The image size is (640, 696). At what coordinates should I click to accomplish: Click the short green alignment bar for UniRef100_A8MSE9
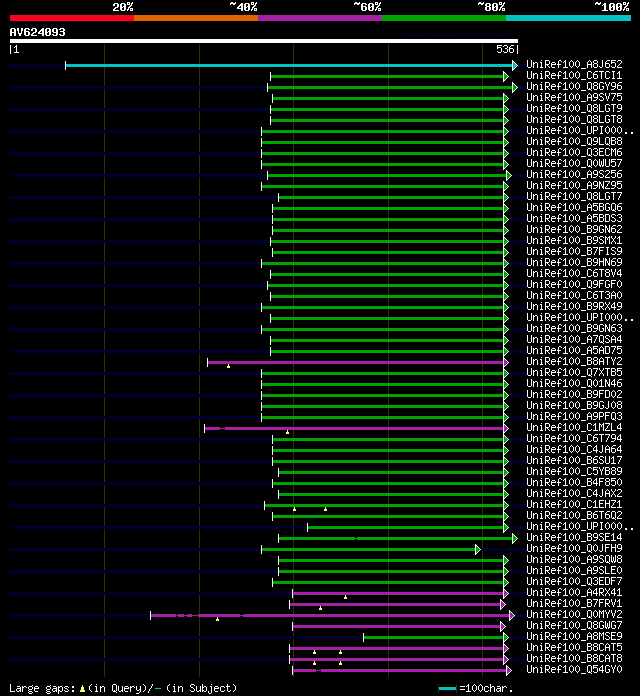(x=436, y=637)
